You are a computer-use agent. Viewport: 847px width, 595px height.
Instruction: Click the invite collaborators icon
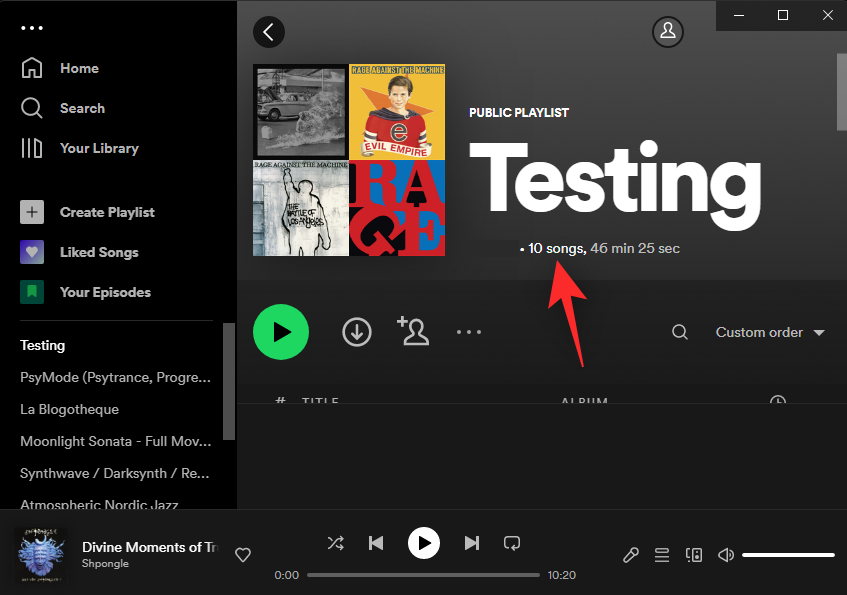[x=413, y=331]
